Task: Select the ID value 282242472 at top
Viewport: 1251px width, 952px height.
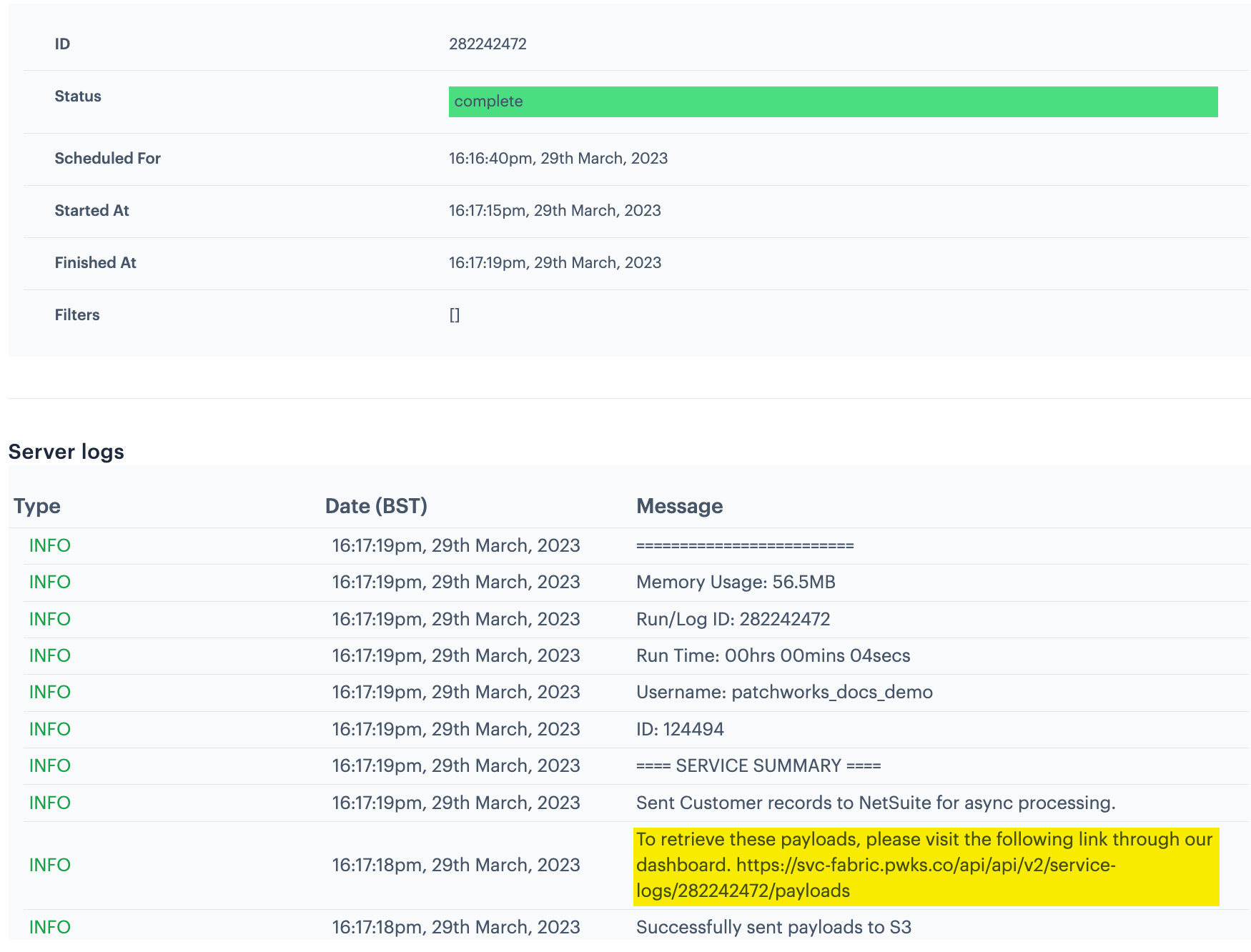Action: point(488,44)
